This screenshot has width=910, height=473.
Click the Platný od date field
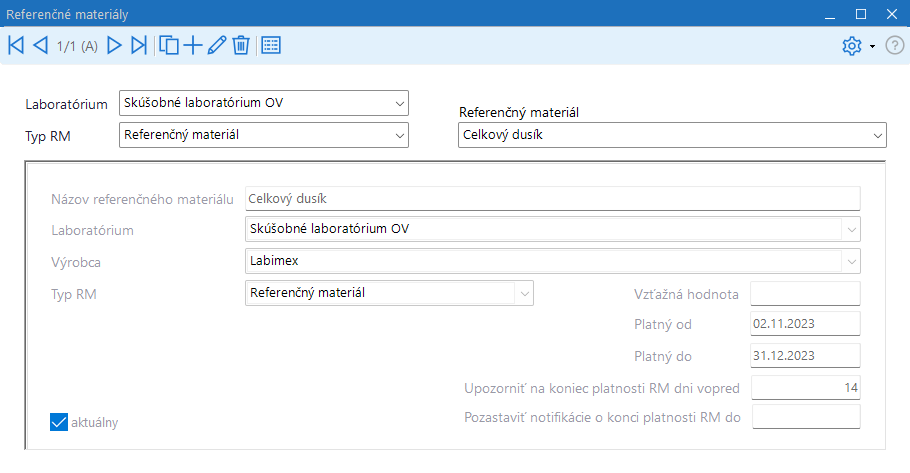pyautogui.click(x=805, y=324)
